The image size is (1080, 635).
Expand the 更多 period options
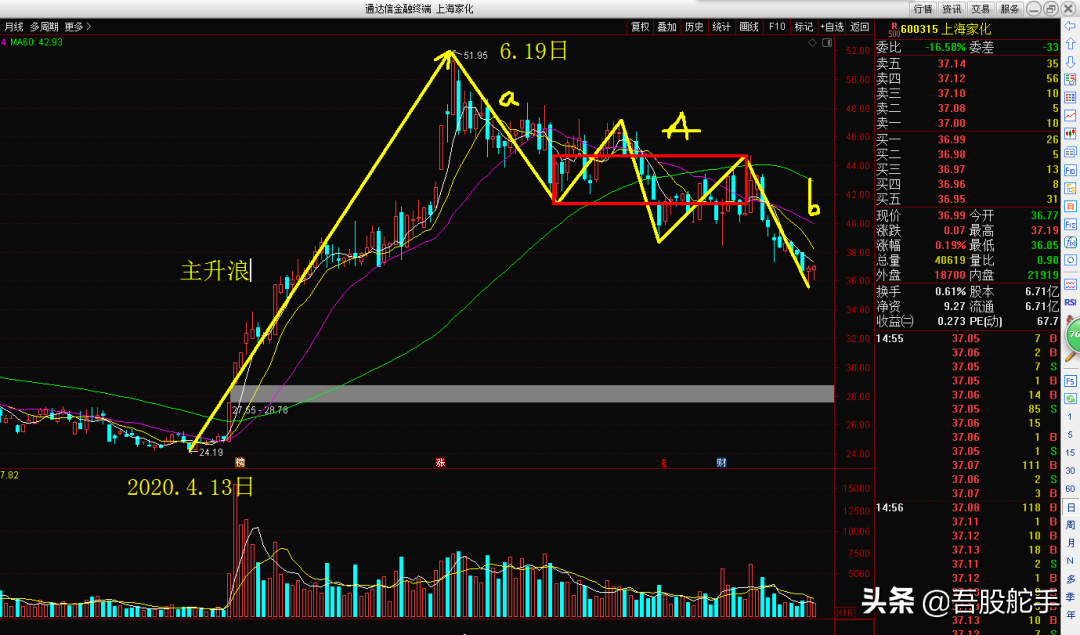pos(77,27)
